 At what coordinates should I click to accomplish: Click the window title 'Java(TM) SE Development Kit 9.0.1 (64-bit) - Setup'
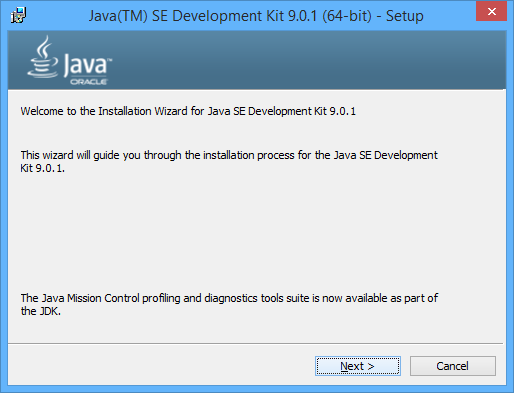256,16
